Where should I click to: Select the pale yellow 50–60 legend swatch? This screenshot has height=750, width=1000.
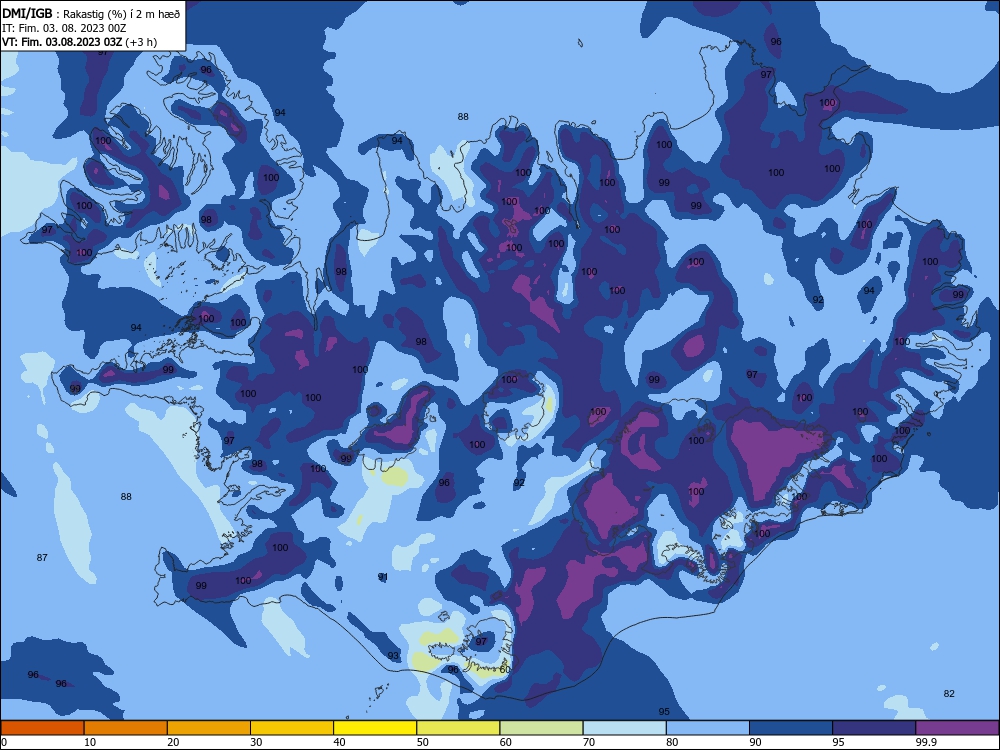(458, 728)
